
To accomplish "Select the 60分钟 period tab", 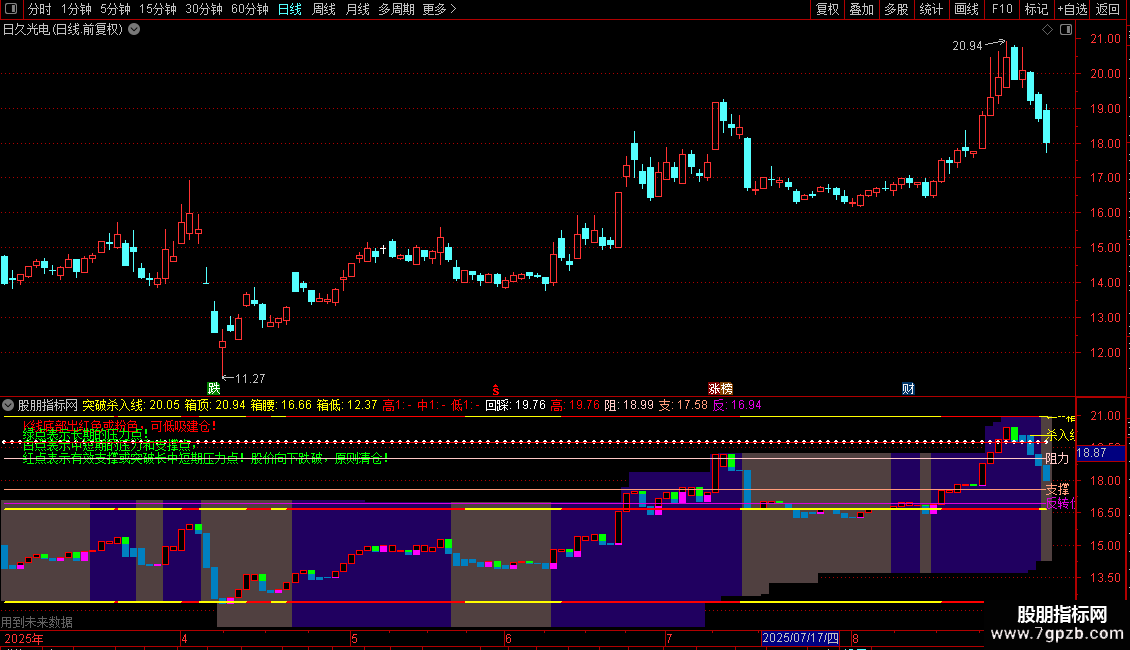I will 250,9.
